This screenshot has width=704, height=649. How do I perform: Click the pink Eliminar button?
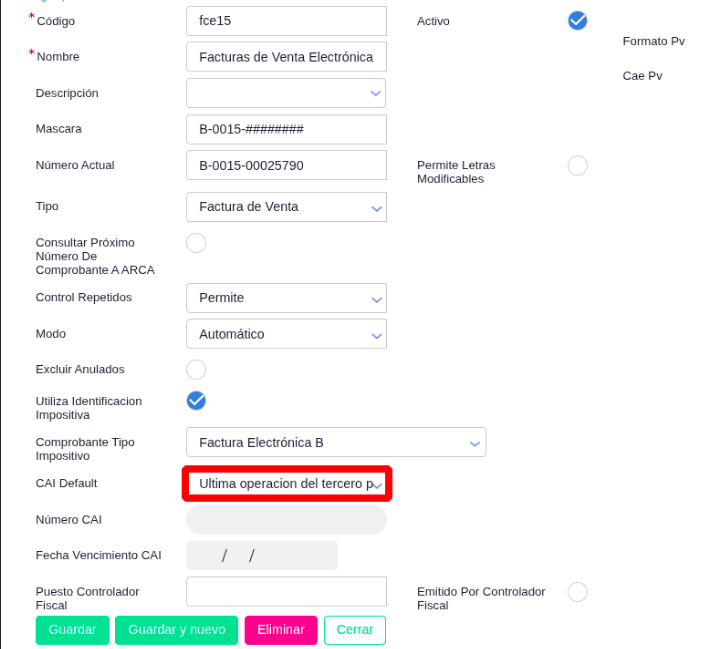pos(281,630)
